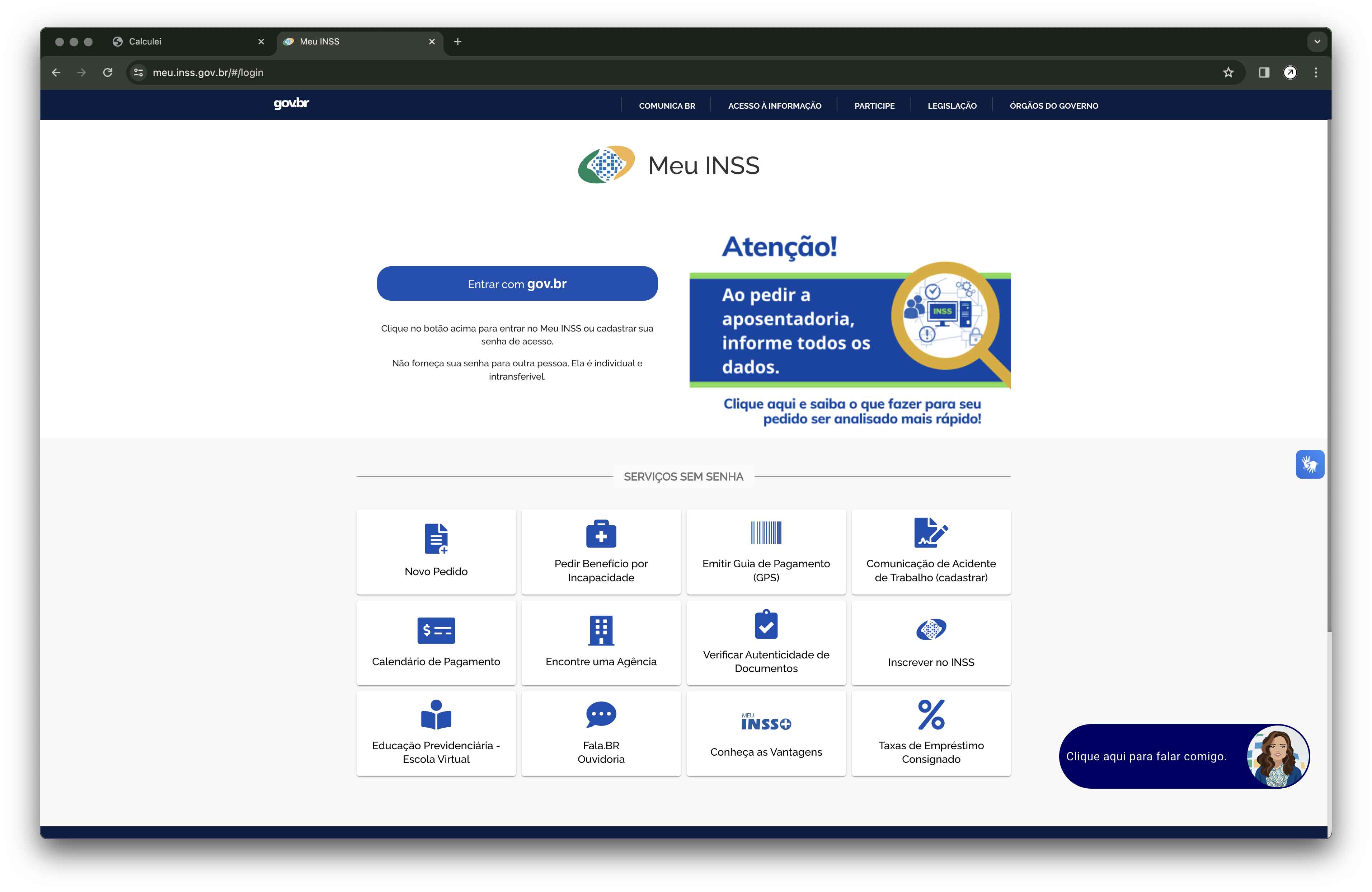Close the Calculei tab
1372x892 pixels.
tap(261, 42)
